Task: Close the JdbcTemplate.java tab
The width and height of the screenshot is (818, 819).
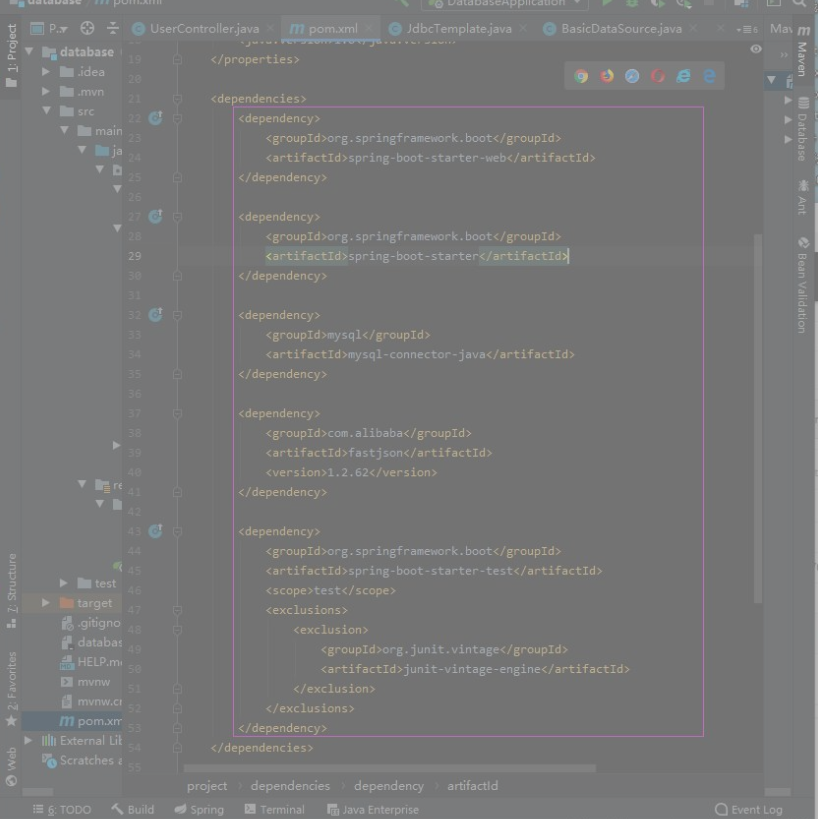Action: tap(523, 29)
